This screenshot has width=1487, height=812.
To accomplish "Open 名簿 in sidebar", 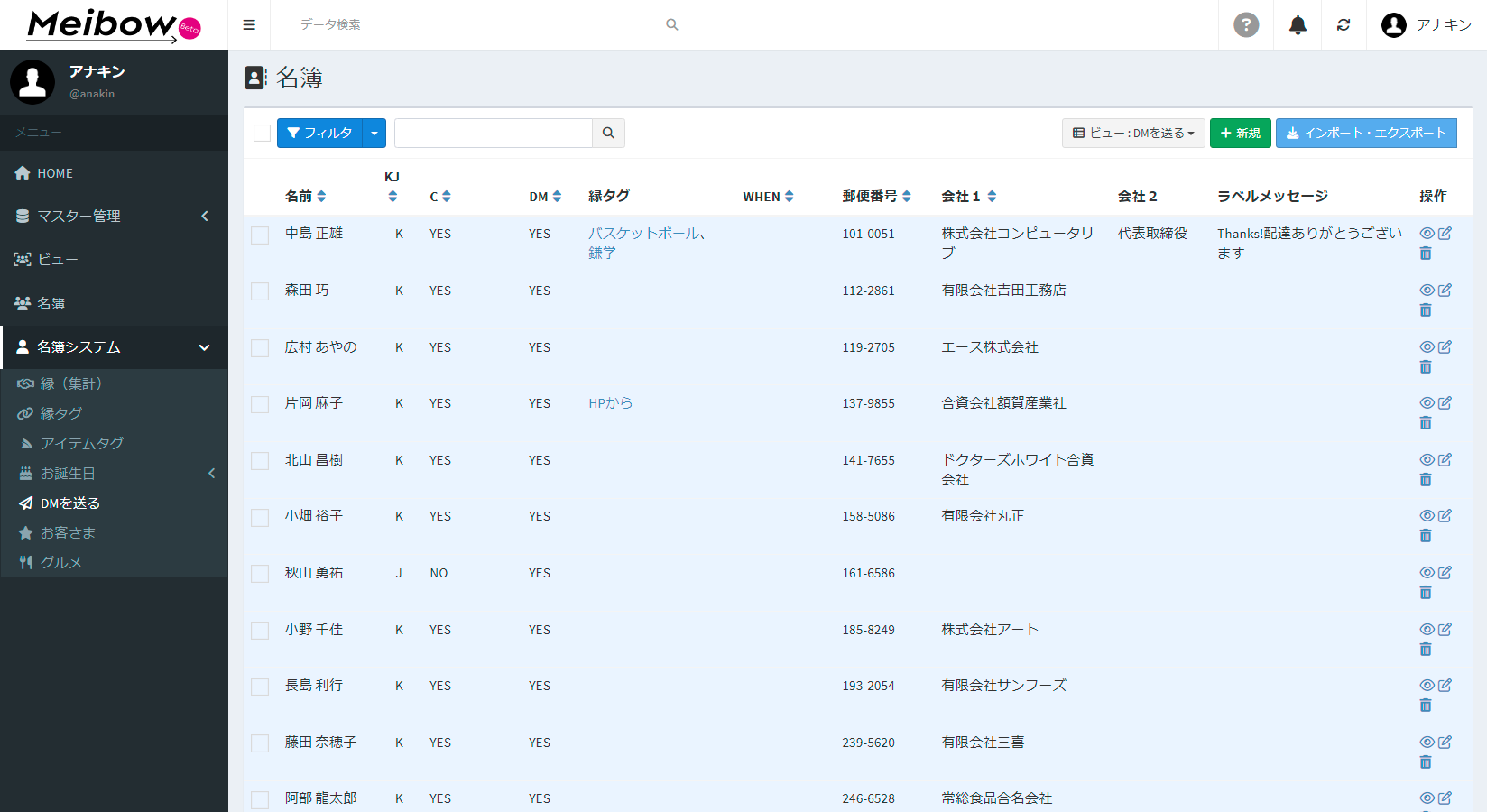I will (114, 304).
